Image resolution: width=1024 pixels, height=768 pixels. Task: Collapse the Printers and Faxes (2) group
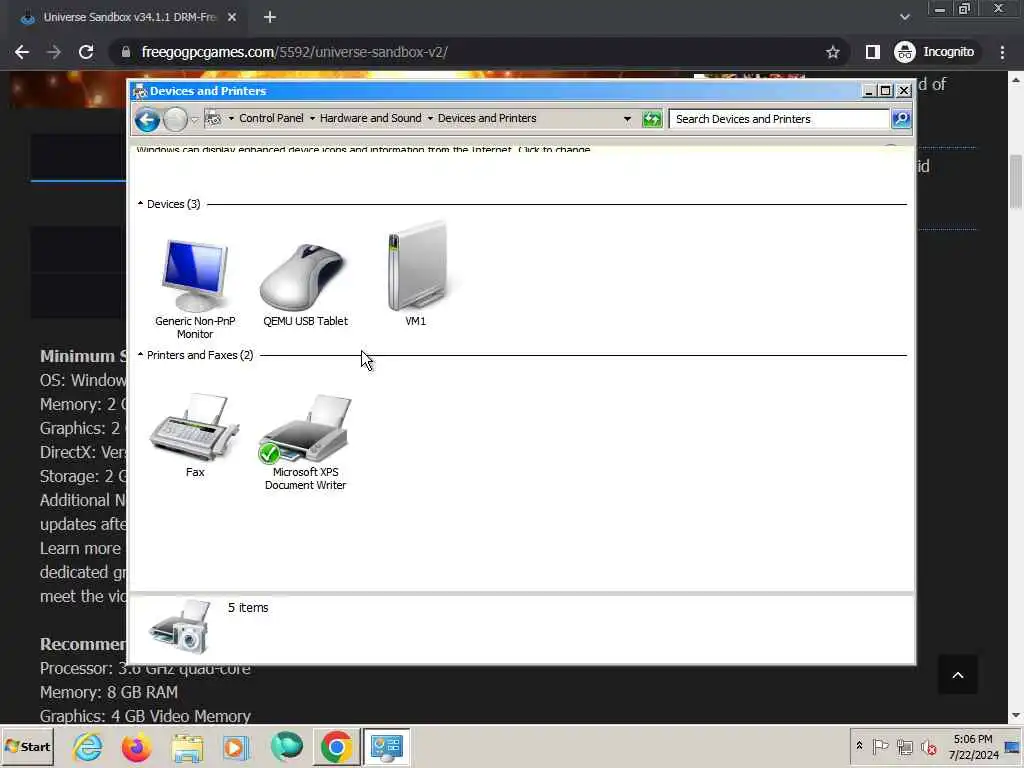[x=140, y=355]
